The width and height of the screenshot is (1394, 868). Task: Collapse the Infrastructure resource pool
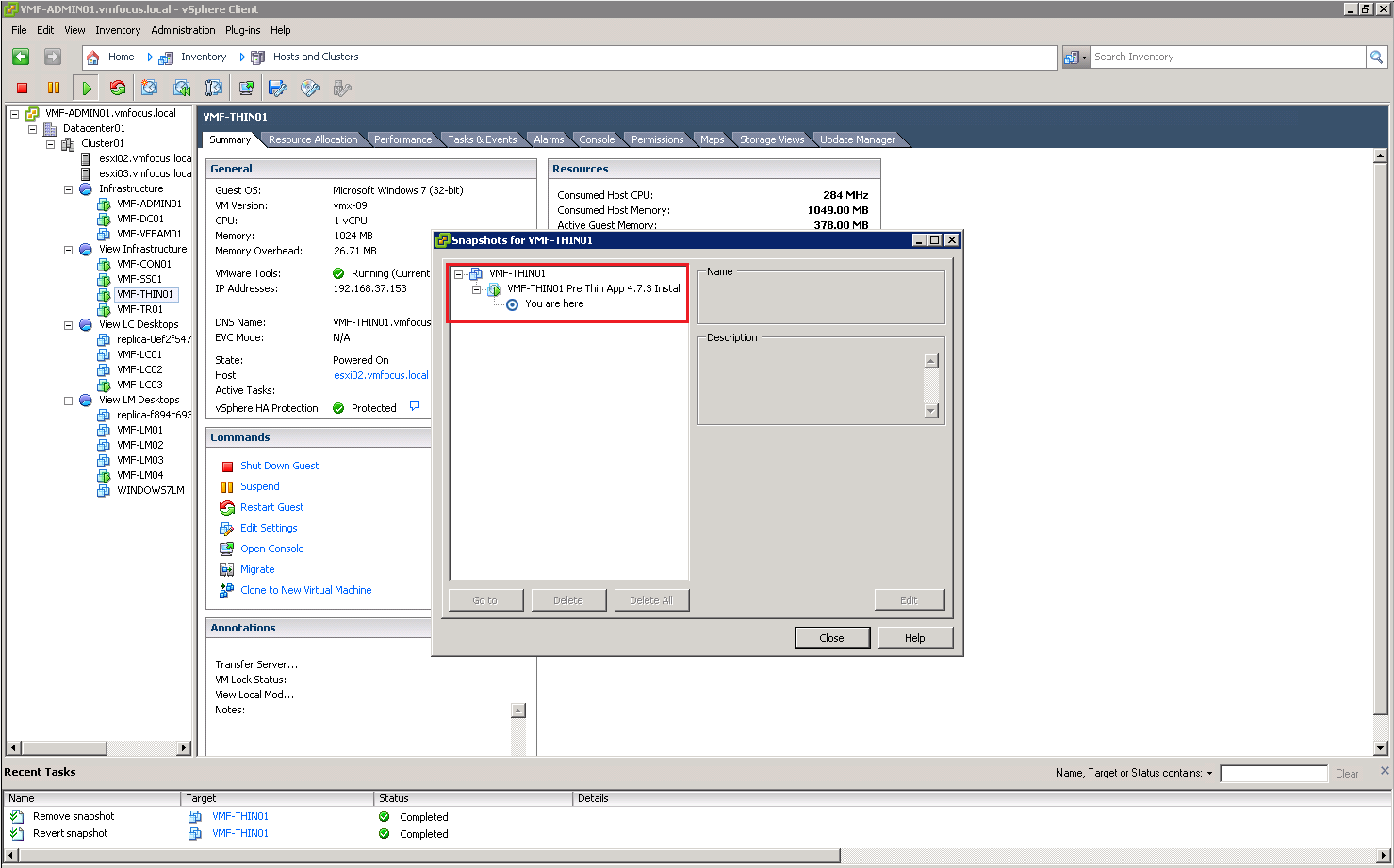click(x=68, y=189)
